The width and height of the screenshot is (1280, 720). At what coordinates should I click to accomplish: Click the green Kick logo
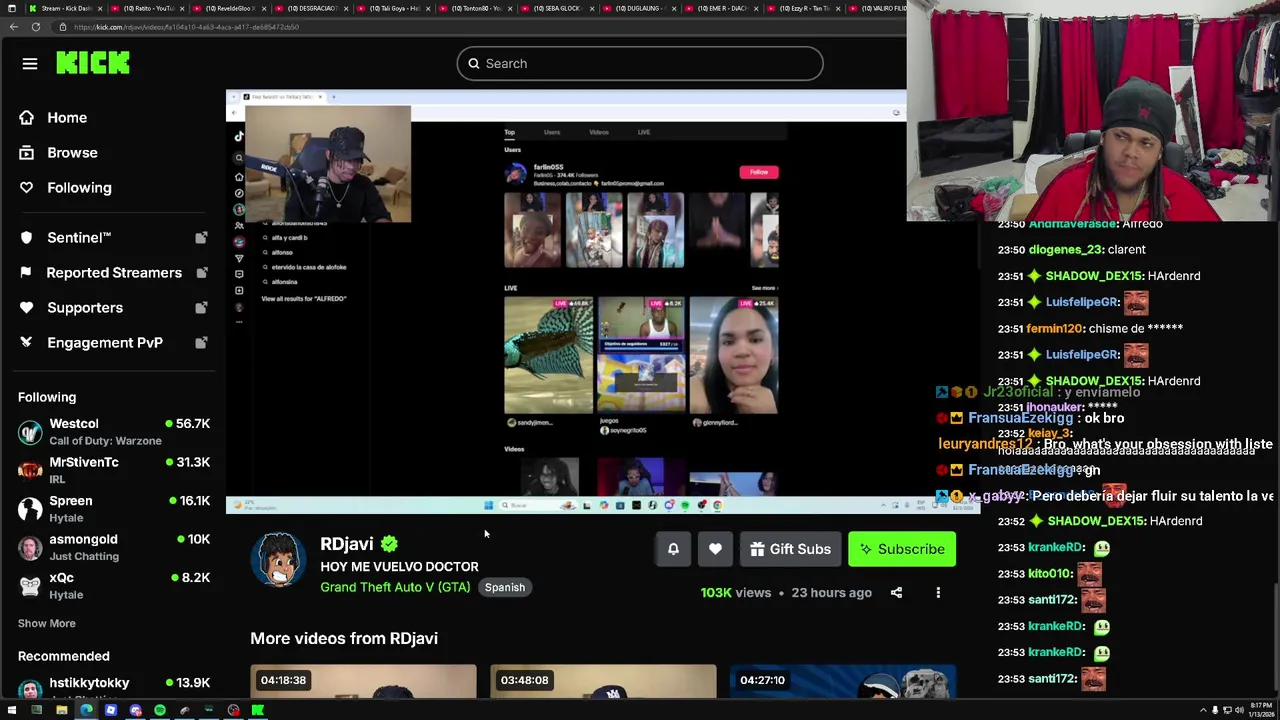click(x=93, y=63)
